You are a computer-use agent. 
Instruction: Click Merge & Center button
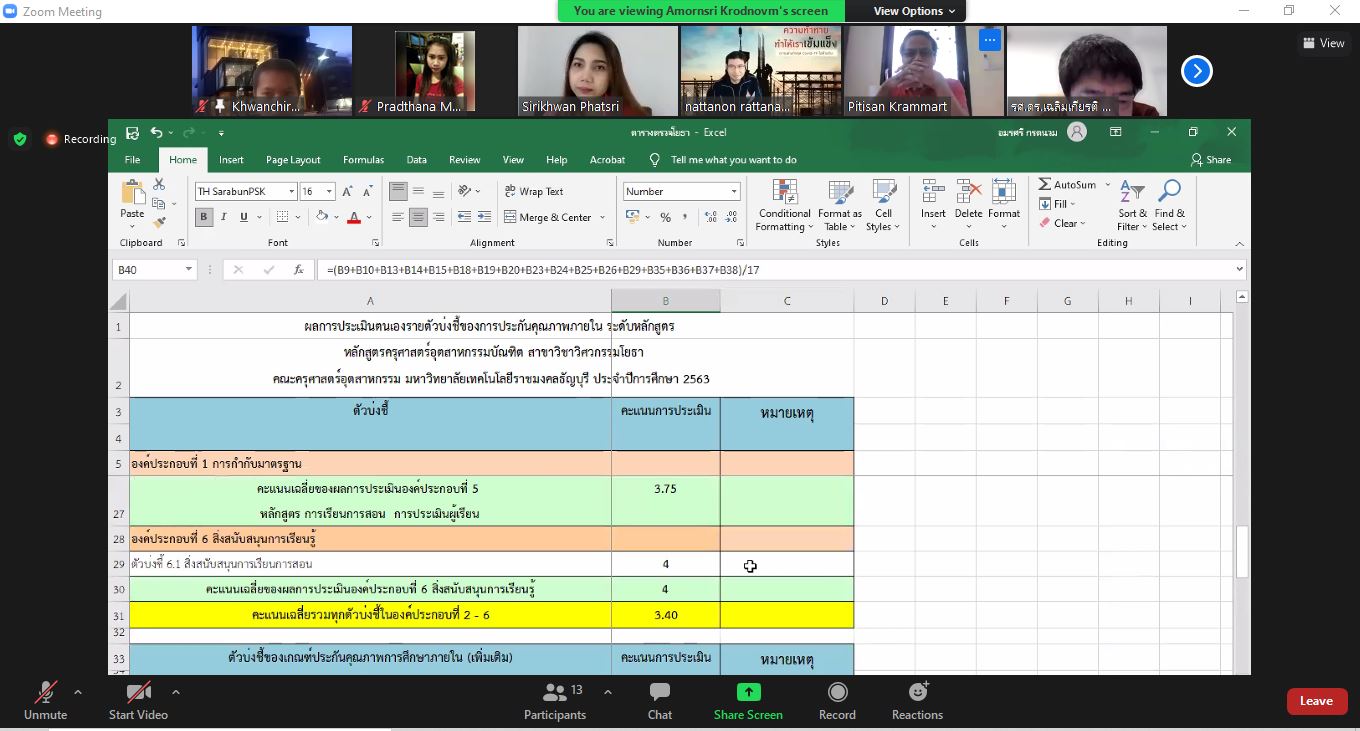pos(548,217)
